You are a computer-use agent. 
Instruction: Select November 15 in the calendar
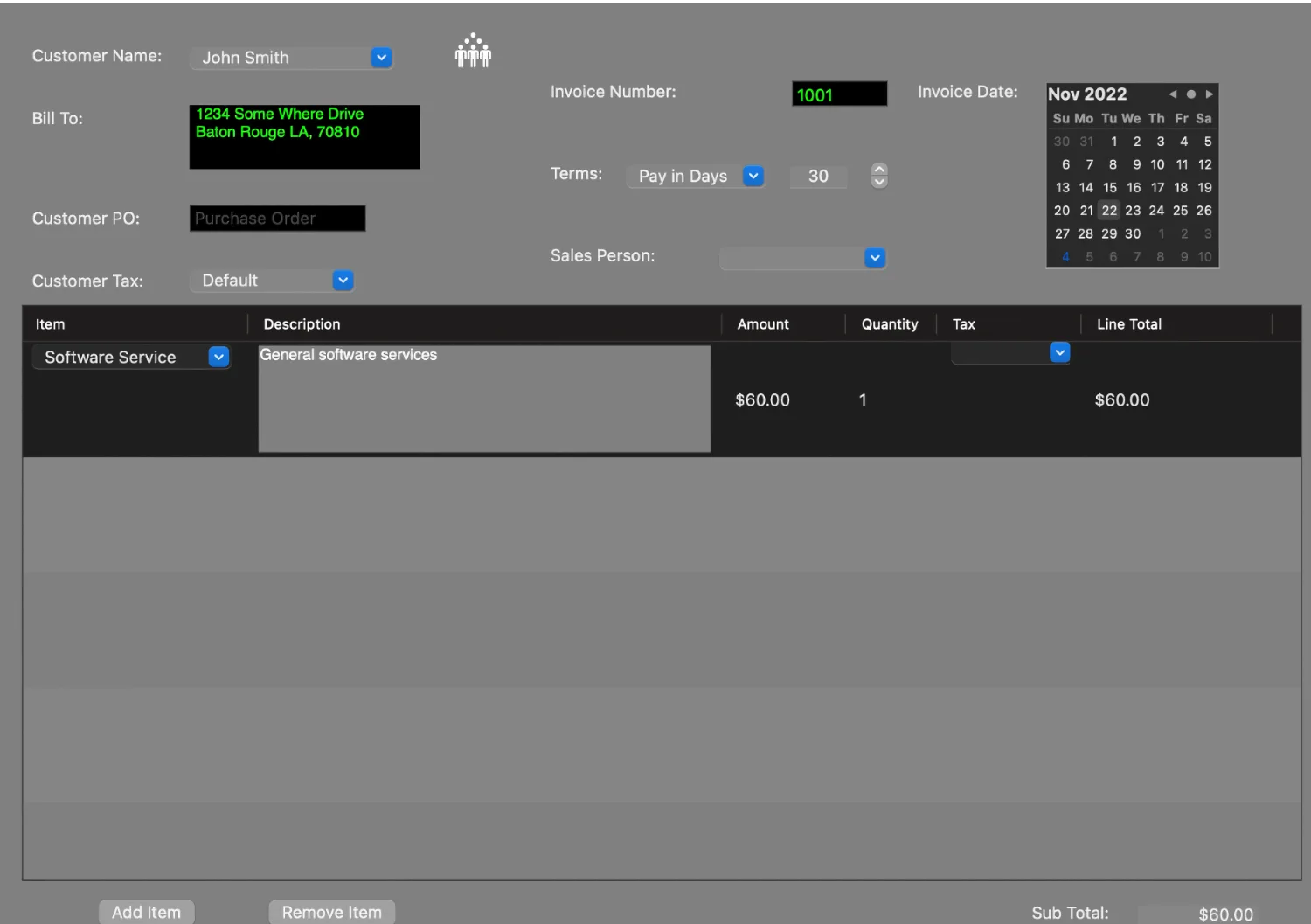(x=1109, y=188)
